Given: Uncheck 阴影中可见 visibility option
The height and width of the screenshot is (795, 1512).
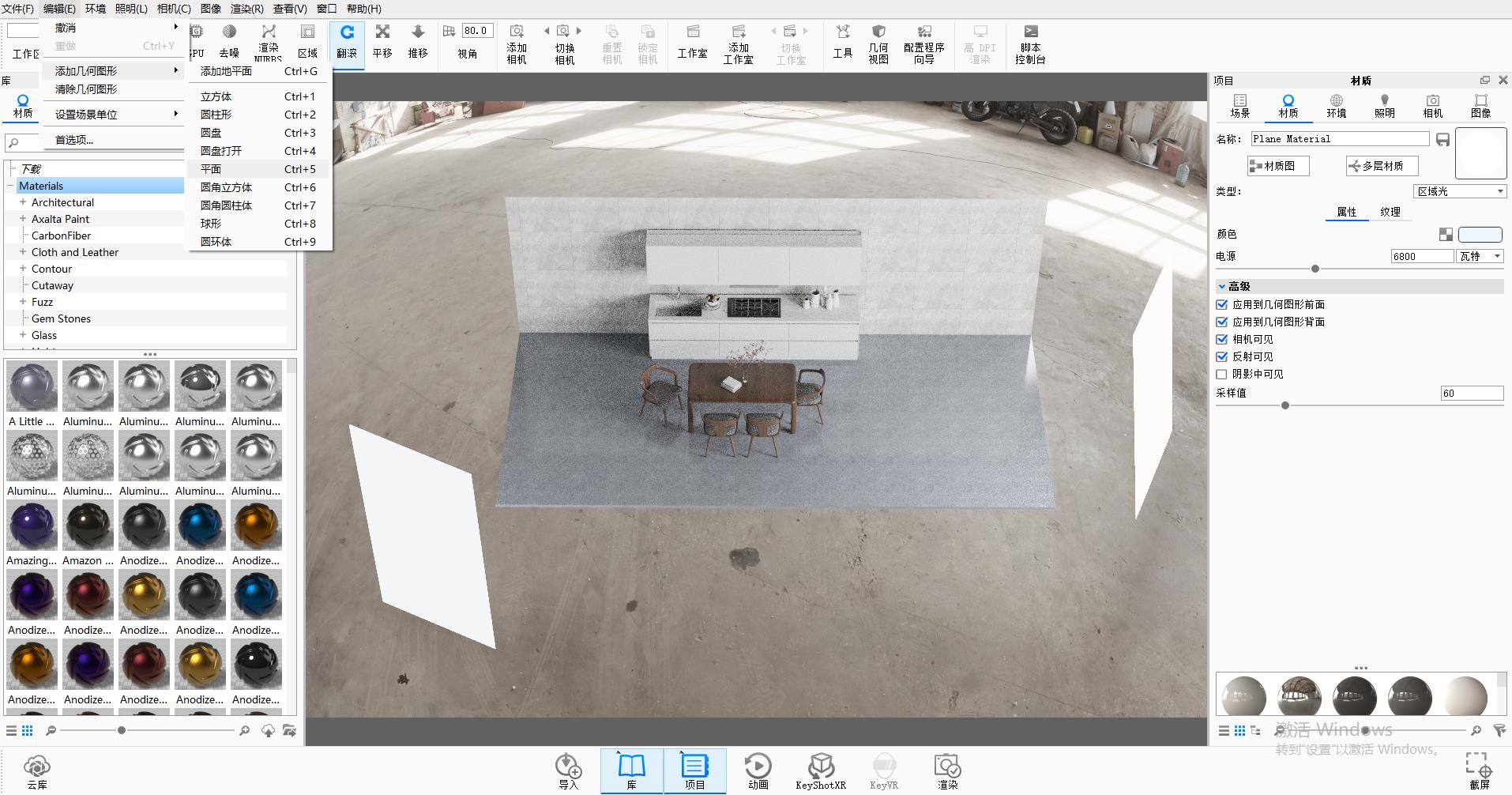Looking at the screenshot, I should pyautogui.click(x=1221, y=374).
